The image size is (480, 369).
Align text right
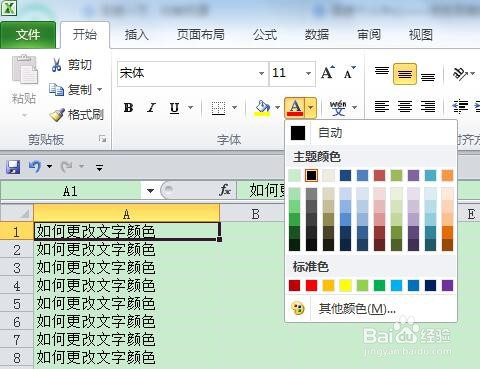(x=428, y=107)
